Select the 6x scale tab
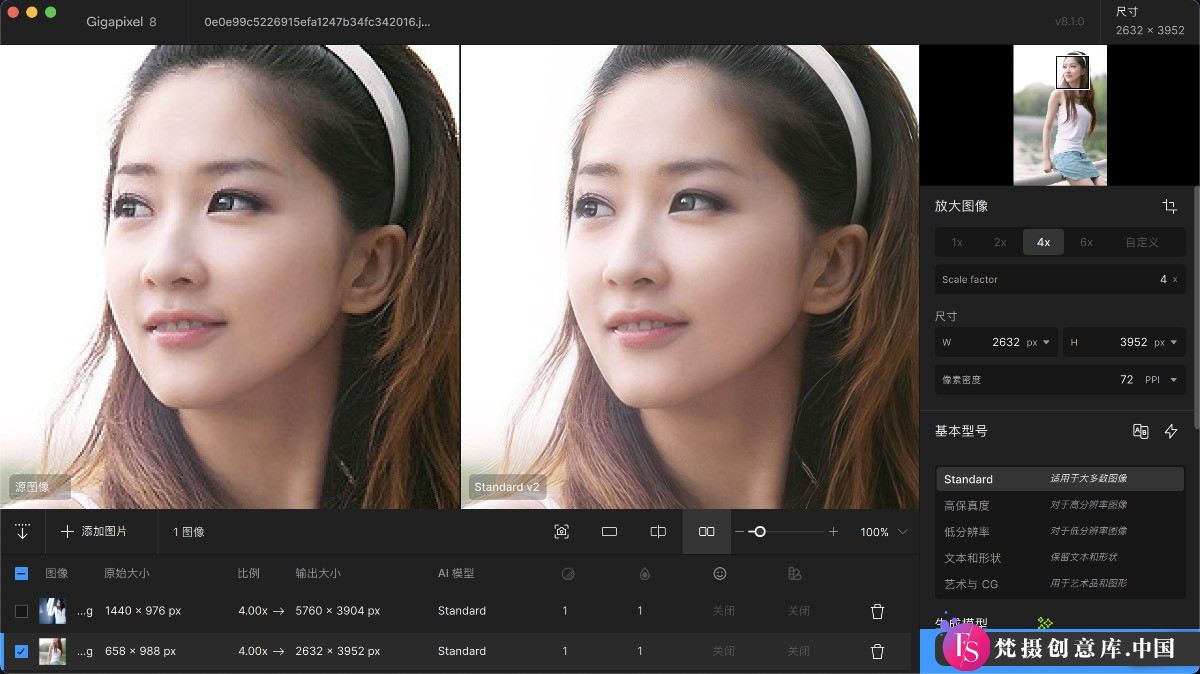Screen dimensions: 1200x674 (x=1086, y=242)
